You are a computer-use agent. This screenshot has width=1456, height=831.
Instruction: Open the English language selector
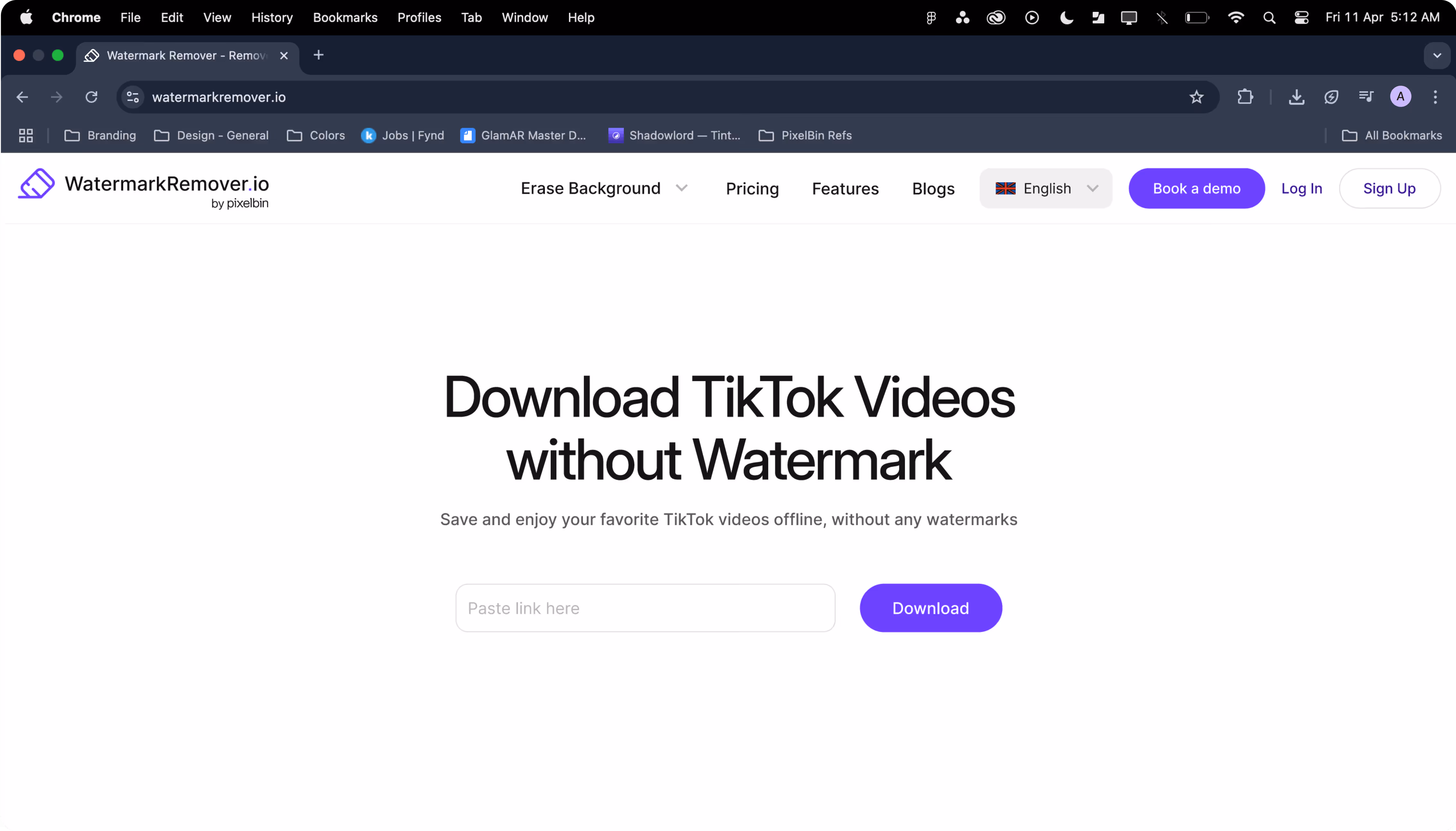pyautogui.click(x=1045, y=188)
